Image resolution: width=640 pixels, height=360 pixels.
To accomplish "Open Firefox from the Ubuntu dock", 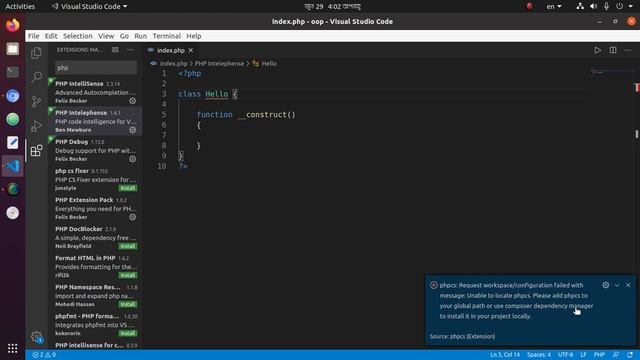I will click(x=13, y=25).
